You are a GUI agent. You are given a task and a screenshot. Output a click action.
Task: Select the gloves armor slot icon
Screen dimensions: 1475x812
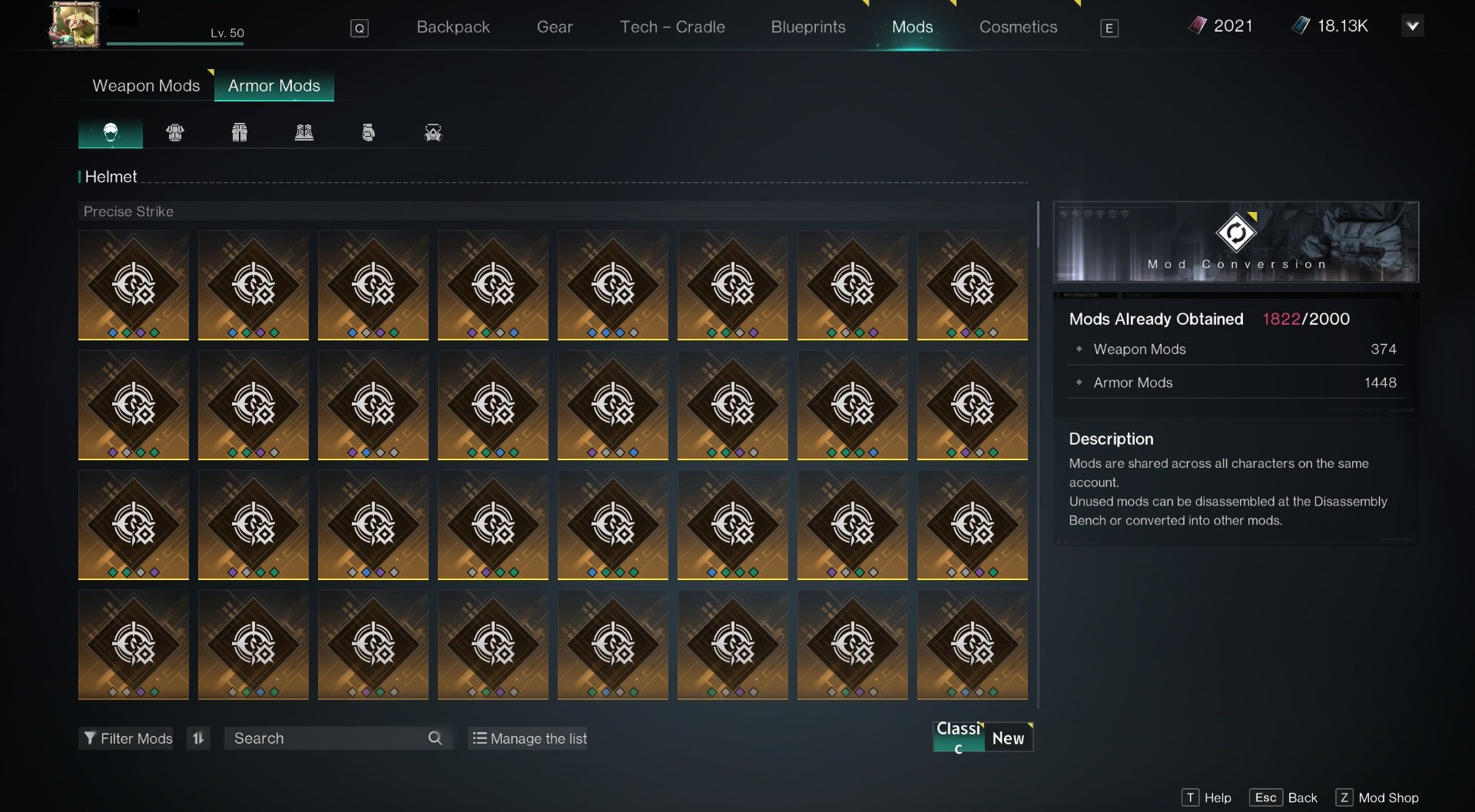369,133
